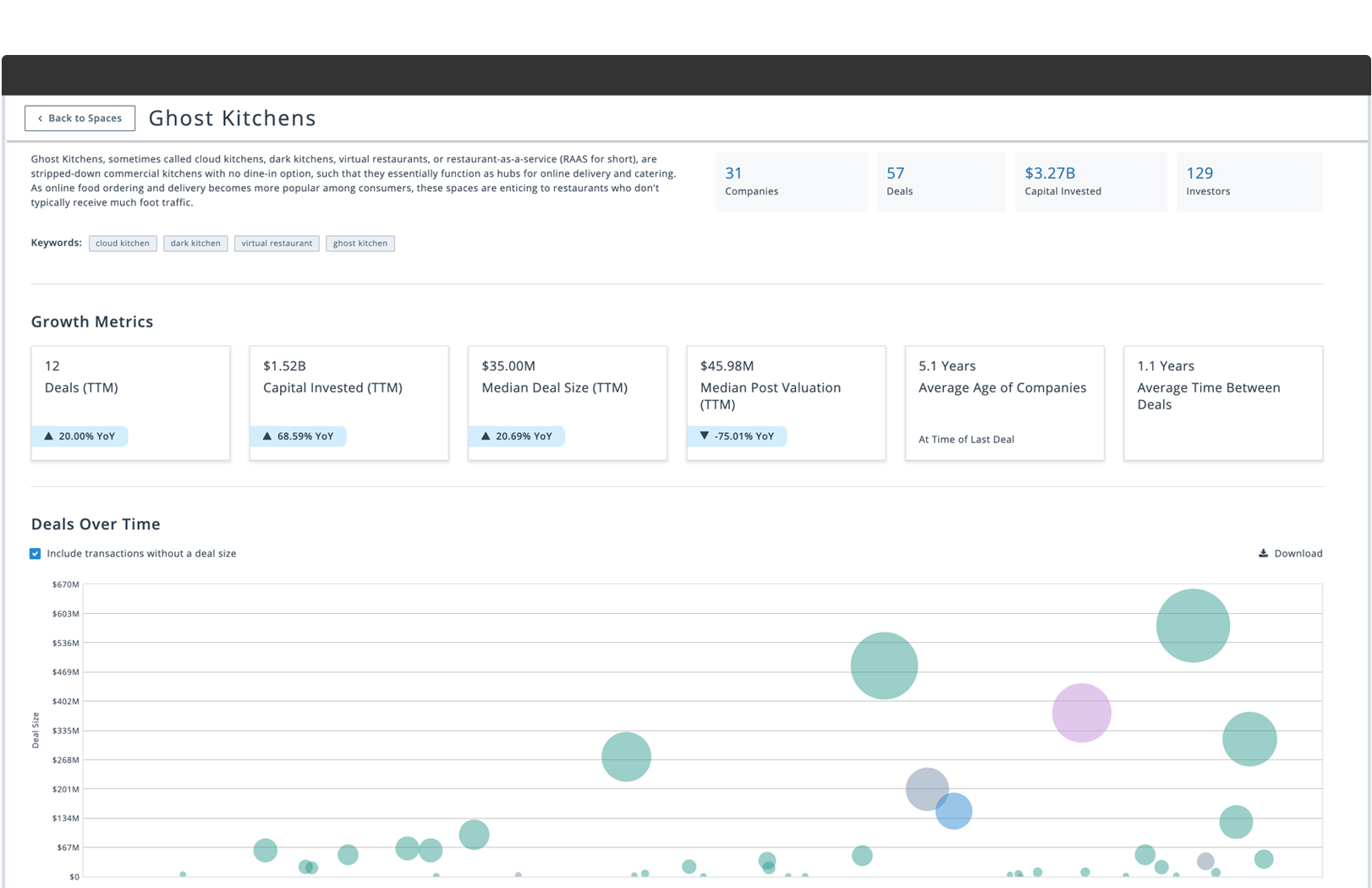This screenshot has width=1372, height=888.
Task: Click the 20.00% YoY up-arrow badge
Action: point(80,436)
